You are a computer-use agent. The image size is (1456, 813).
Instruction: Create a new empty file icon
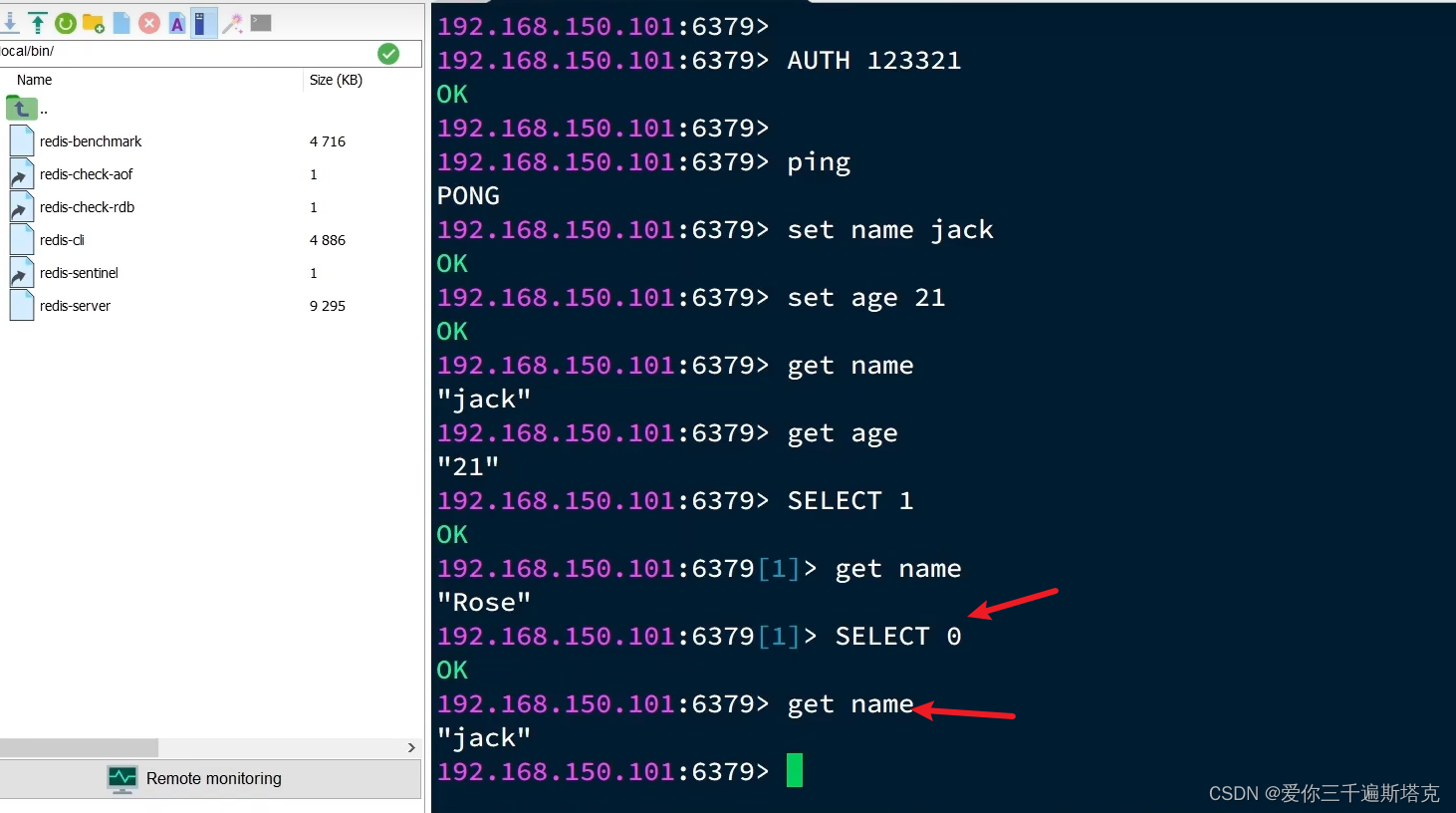[121, 22]
